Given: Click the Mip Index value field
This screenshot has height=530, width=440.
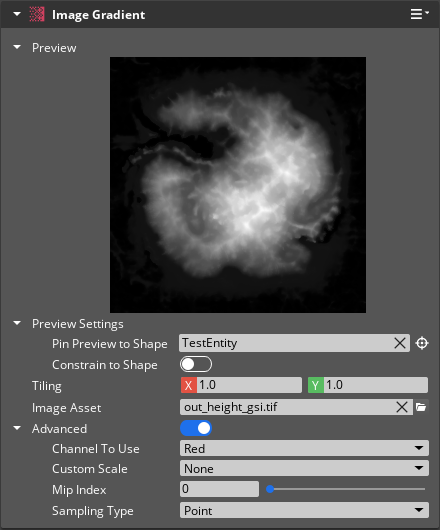Looking at the screenshot, I should [x=220, y=489].
